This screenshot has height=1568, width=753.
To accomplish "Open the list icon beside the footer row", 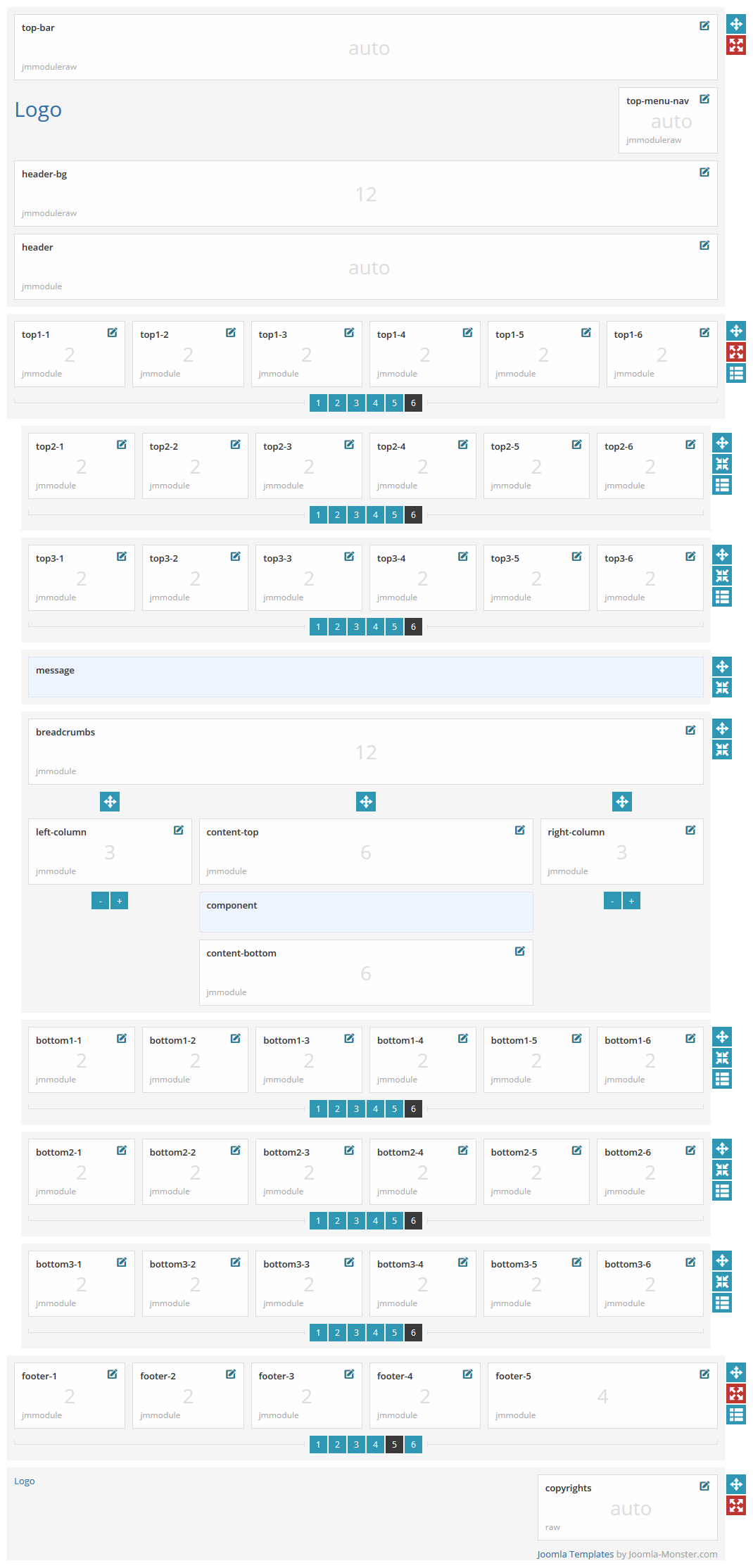I will pyautogui.click(x=736, y=1415).
